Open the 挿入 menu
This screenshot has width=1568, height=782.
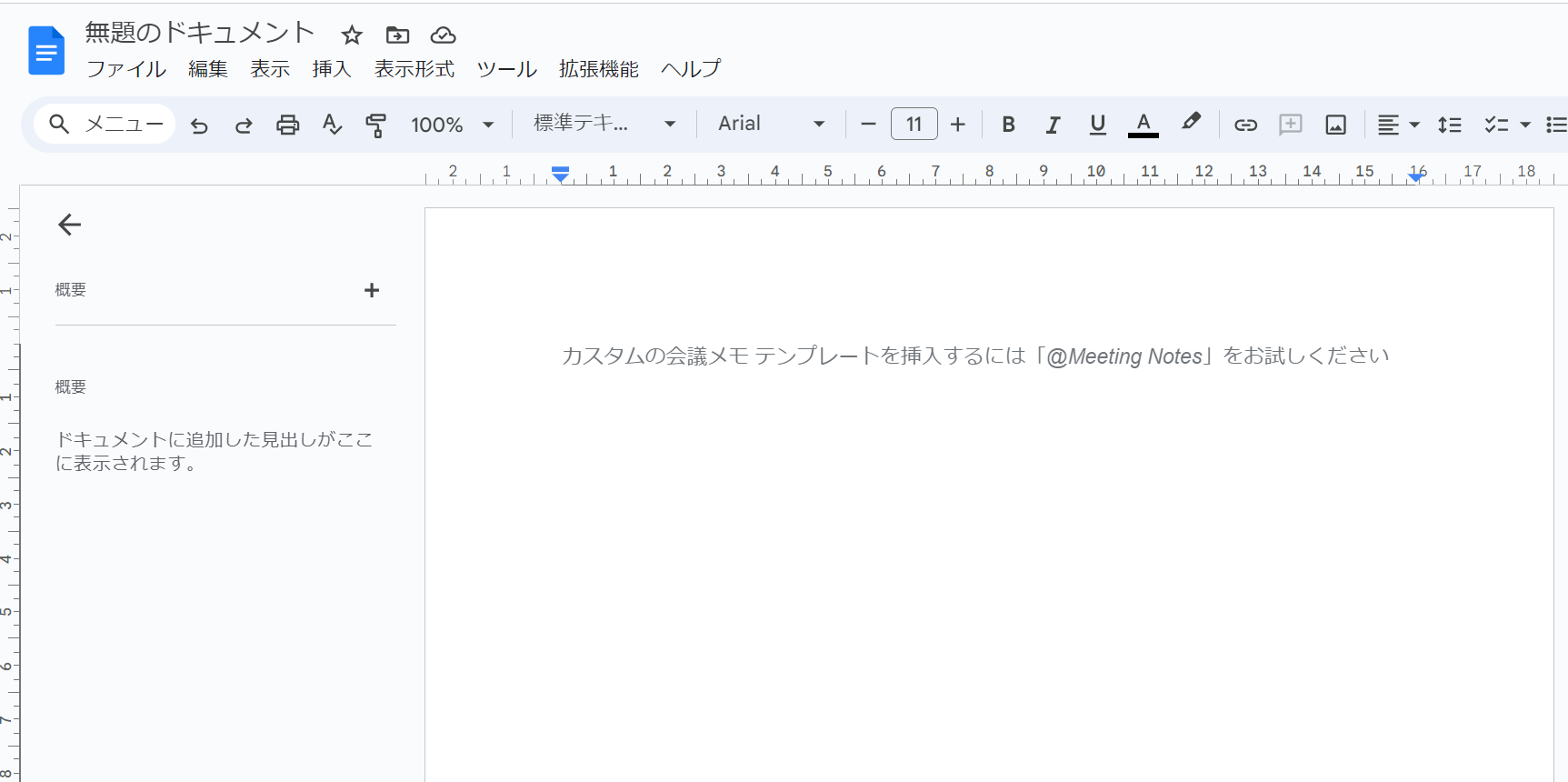coord(331,69)
